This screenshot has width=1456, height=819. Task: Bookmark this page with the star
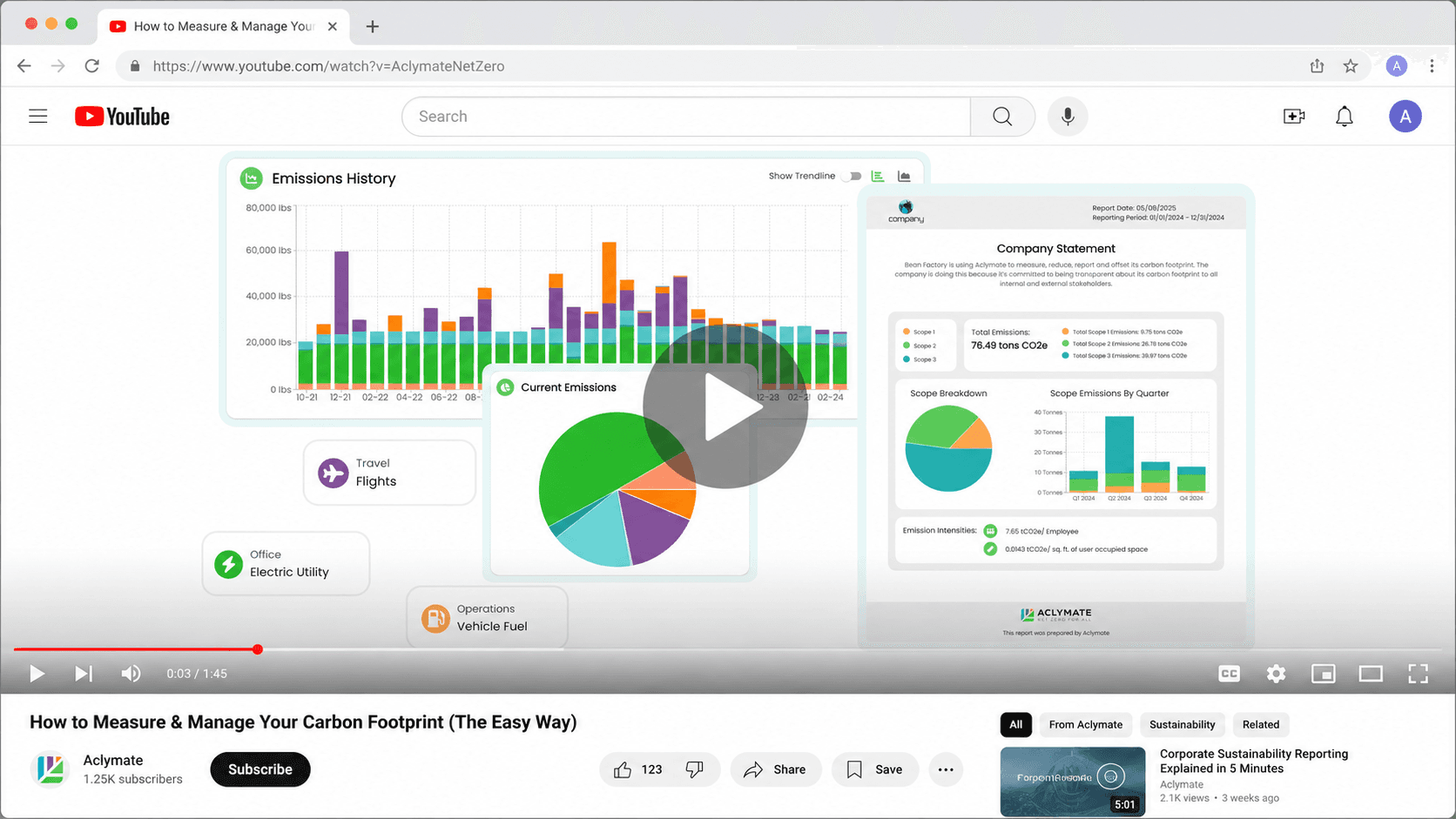[1351, 66]
